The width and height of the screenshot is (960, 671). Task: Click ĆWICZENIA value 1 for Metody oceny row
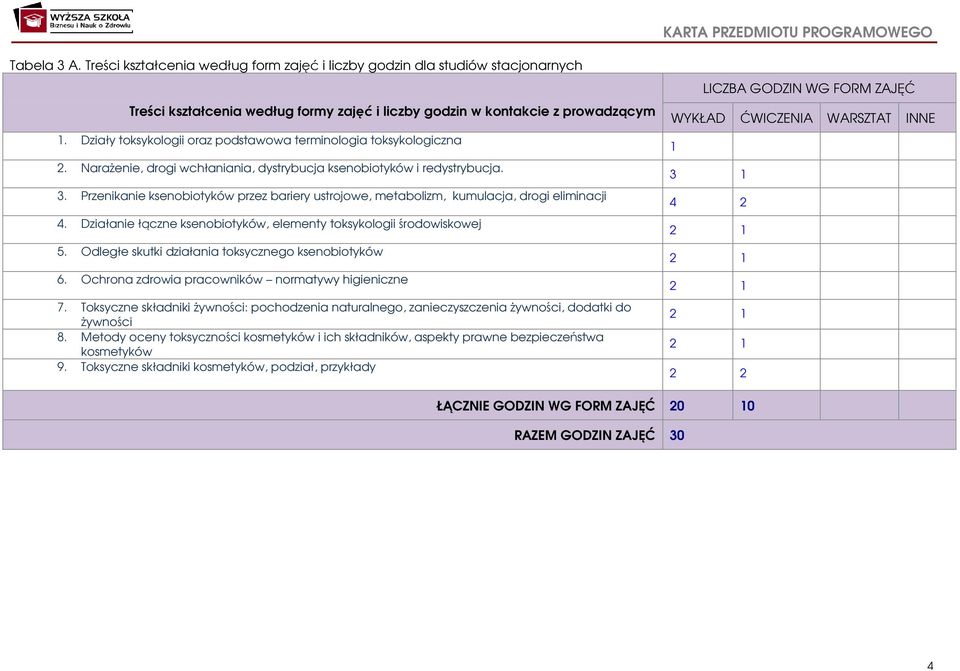point(743,343)
